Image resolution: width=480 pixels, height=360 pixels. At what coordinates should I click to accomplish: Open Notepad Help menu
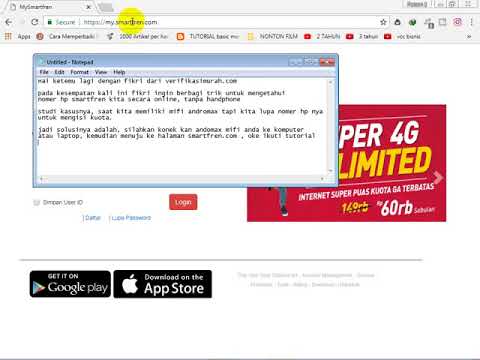[119, 72]
